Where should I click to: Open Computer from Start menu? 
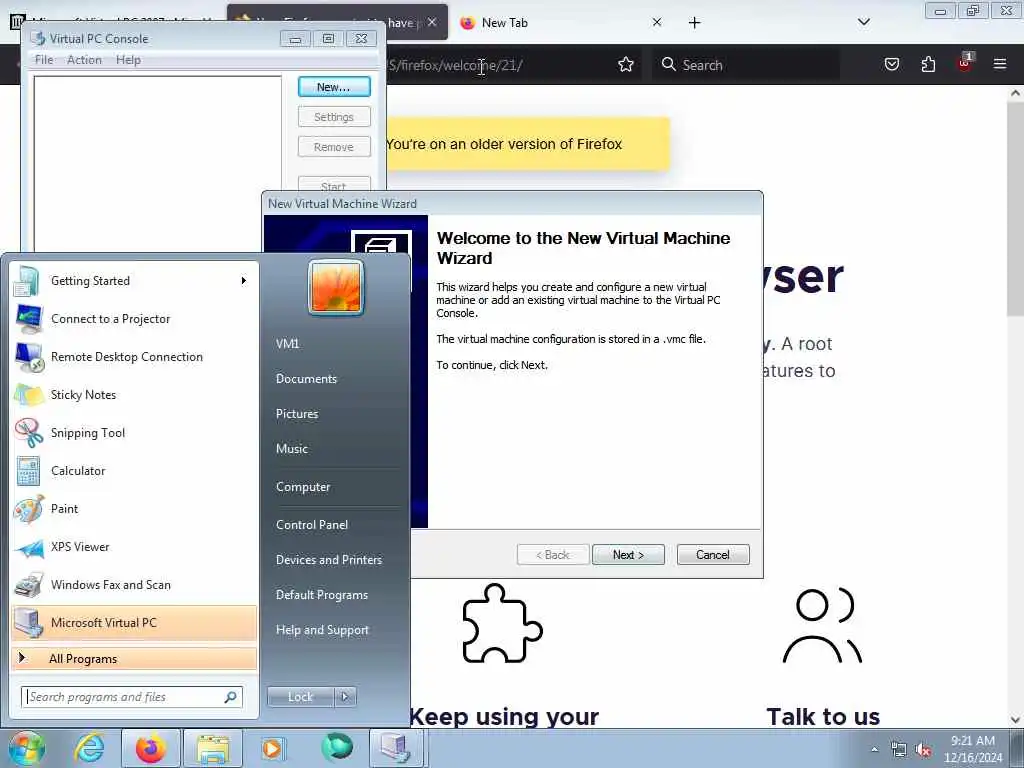tap(303, 487)
